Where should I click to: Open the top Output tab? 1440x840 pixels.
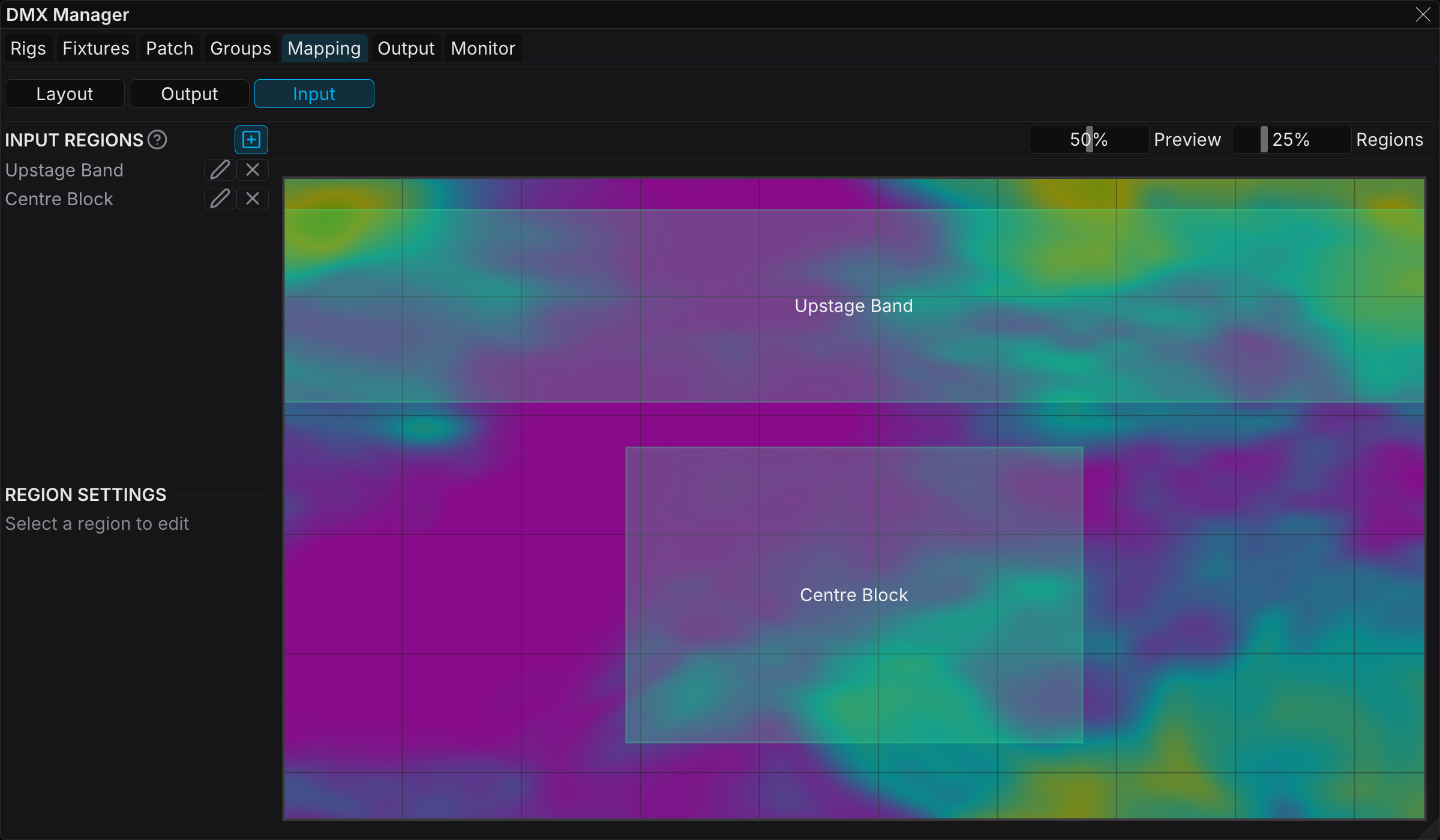406,48
